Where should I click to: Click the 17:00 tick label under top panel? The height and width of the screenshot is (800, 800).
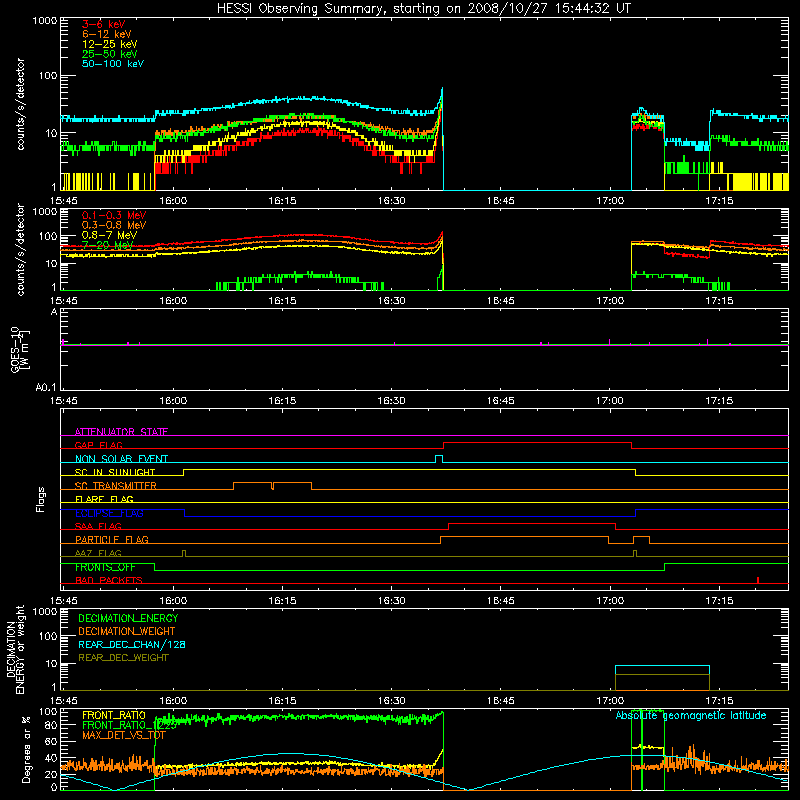tap(610, 201)
